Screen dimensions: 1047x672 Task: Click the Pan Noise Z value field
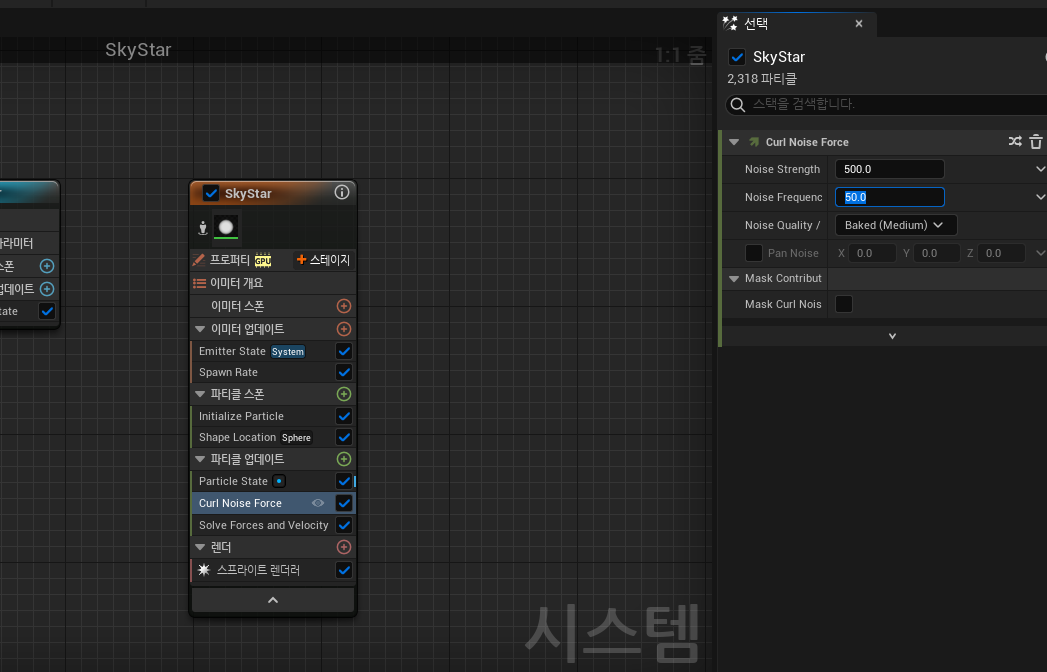(x=1000, y=253)
